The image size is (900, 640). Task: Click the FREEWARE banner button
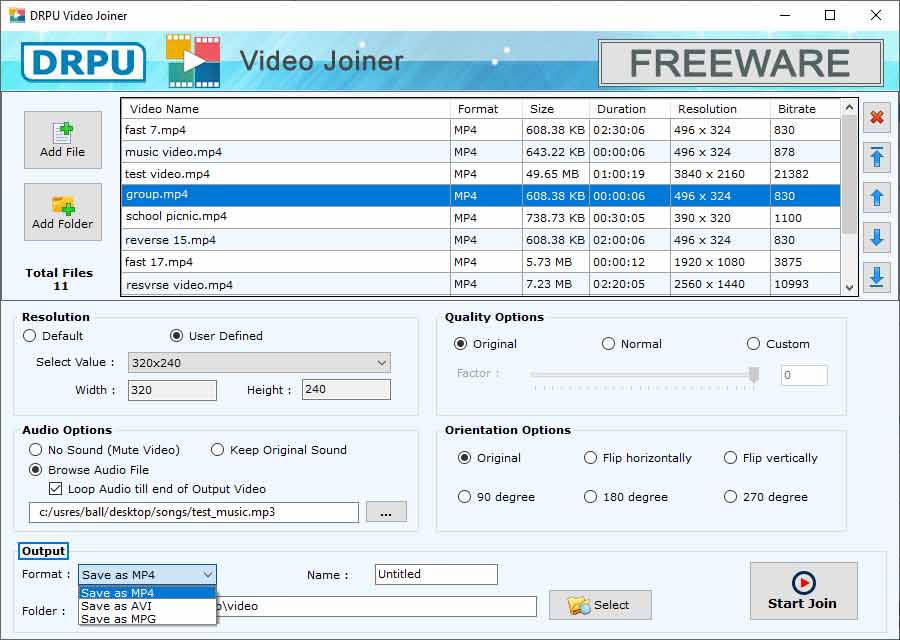[x=740, y=63]
